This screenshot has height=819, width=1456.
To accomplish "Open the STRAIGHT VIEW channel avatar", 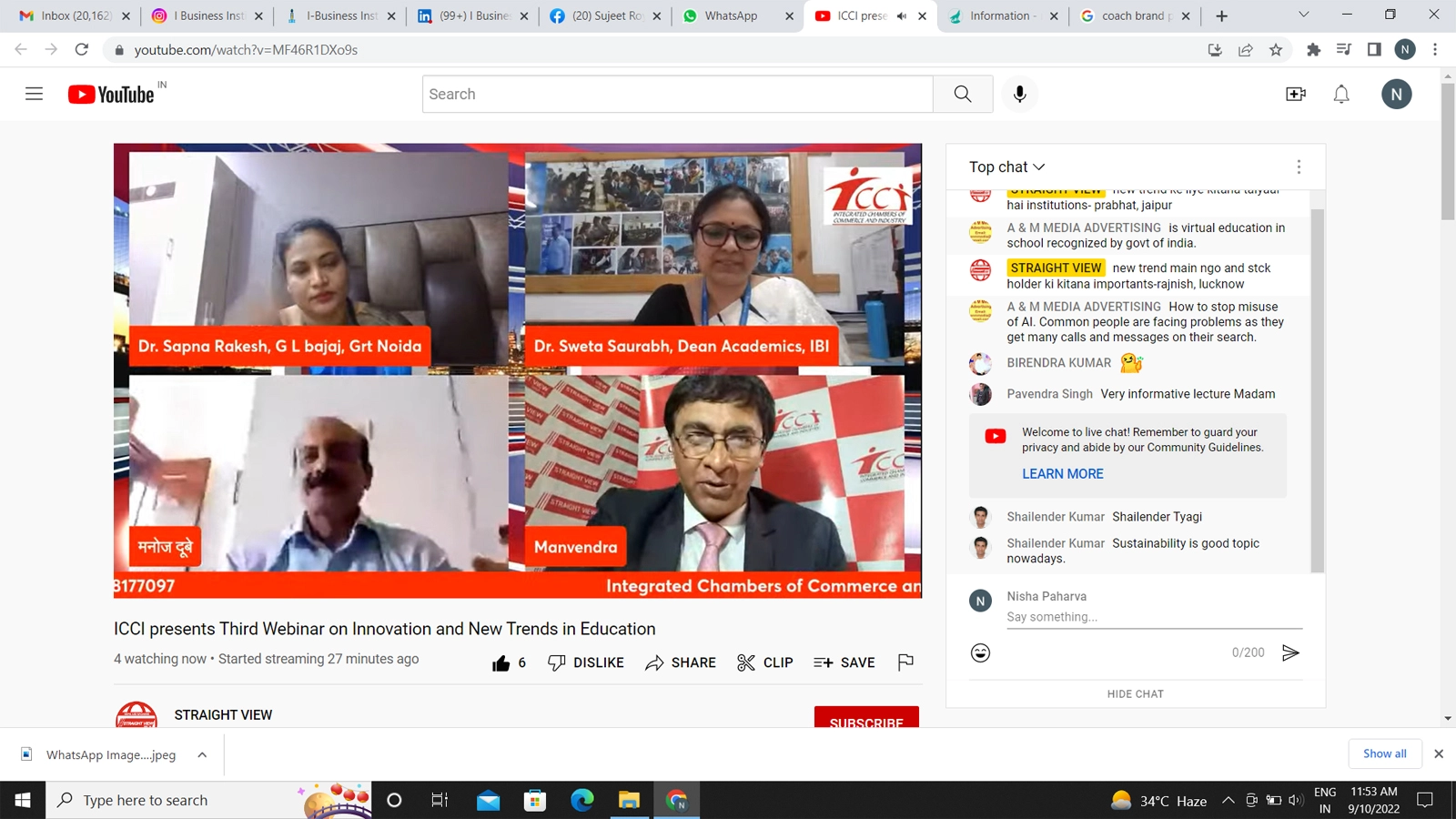I will pos(136,715).
